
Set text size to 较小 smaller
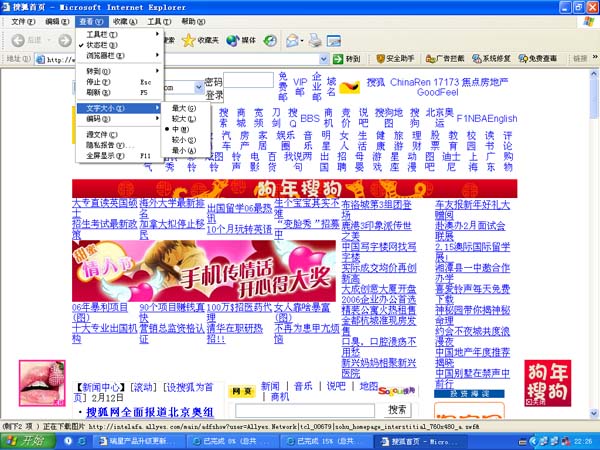pos(186,140)
